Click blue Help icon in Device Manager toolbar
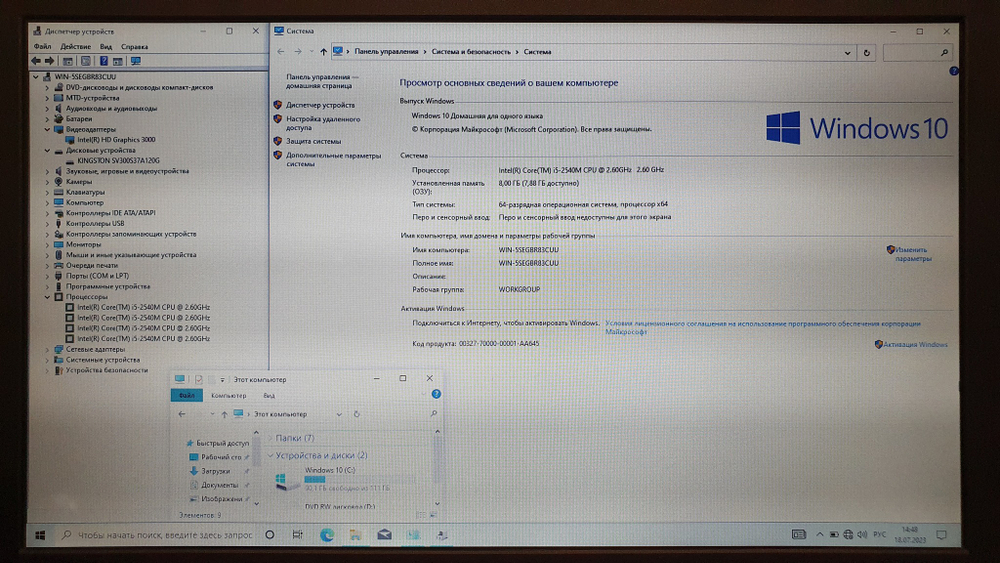Image resolution: width=1000 pixels, height=563 pixels. click(x=103, y=61)
